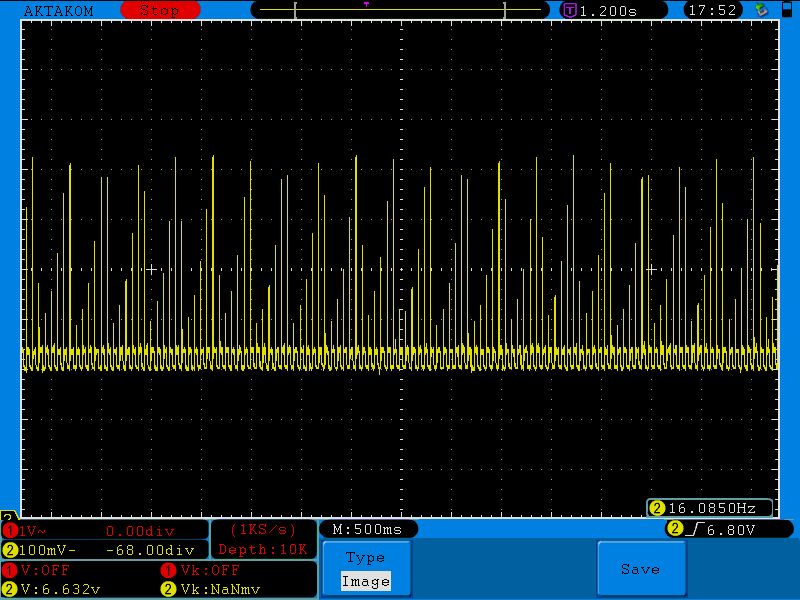Click the Vk:OFF channel 1 measurement
The image size is (800, 600).
pyautogui.click(x=210, y=570)
